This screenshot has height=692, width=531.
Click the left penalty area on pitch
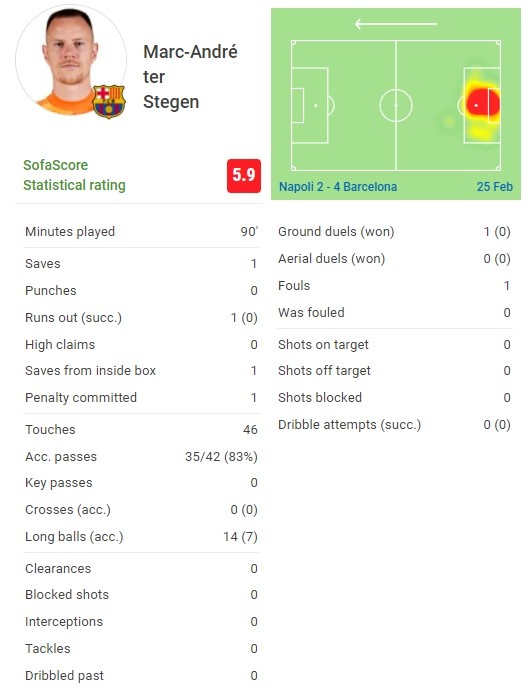[309, 105]
